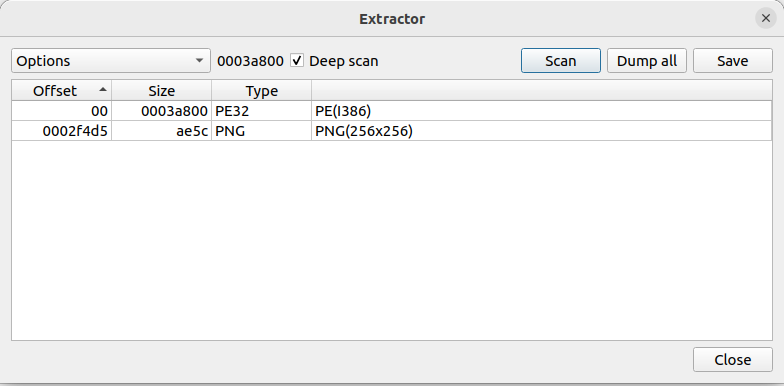Sort by the Type column header
Viewport: 784px width, 386px height.
pyautogui.click(x=262, y=90)
